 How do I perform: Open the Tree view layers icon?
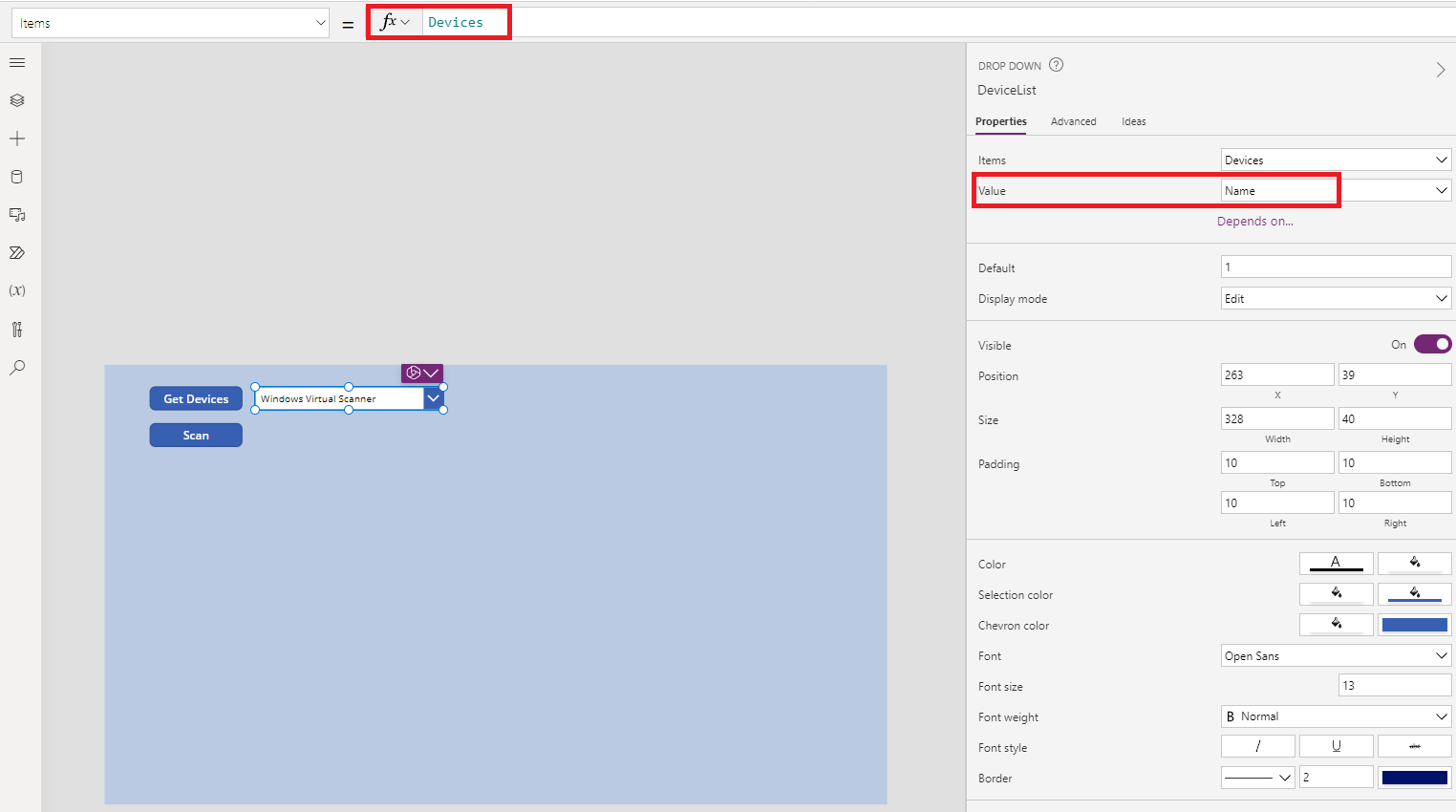point(17,100)
